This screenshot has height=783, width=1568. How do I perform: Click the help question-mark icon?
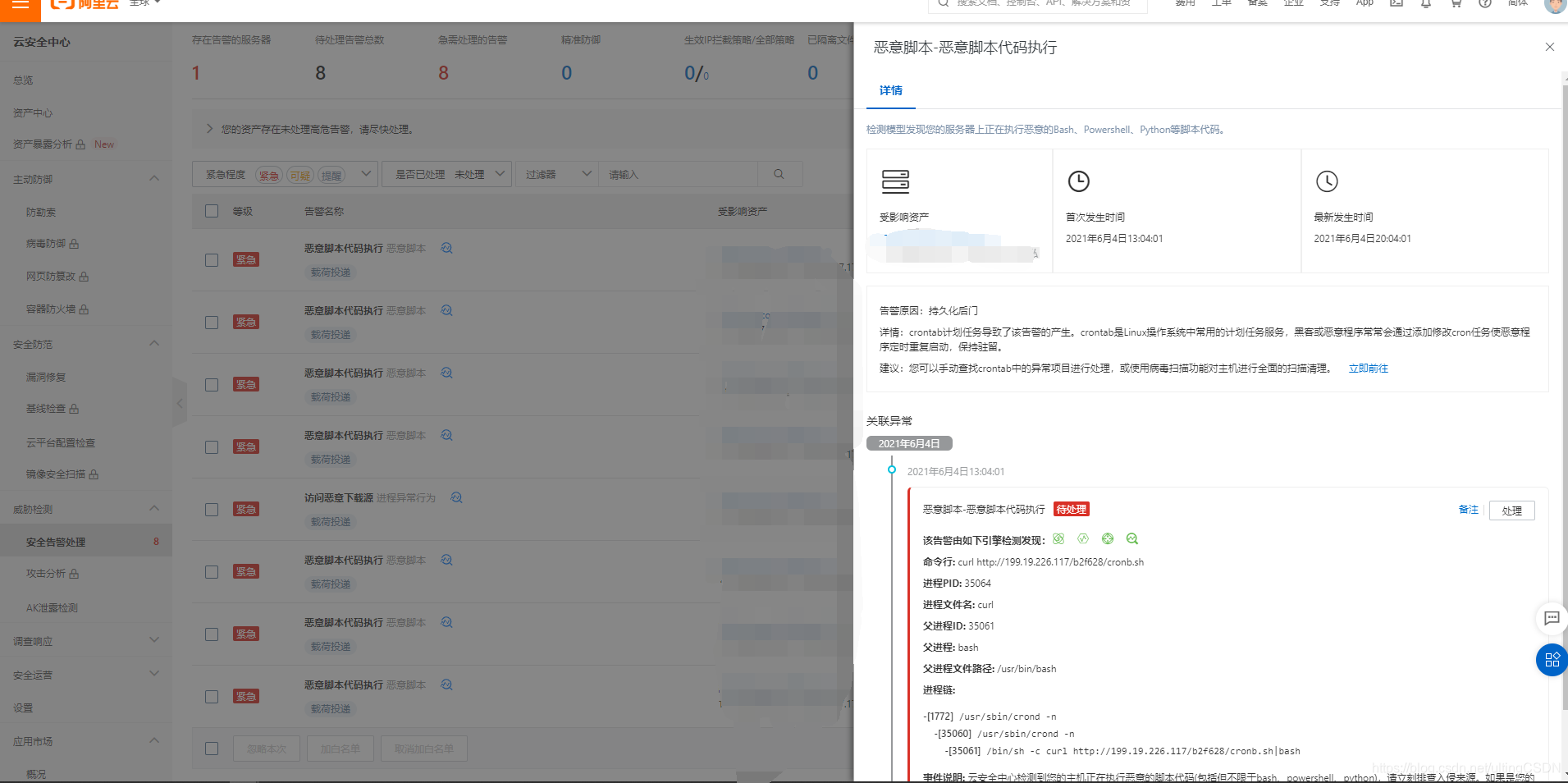pos(1484,4)
